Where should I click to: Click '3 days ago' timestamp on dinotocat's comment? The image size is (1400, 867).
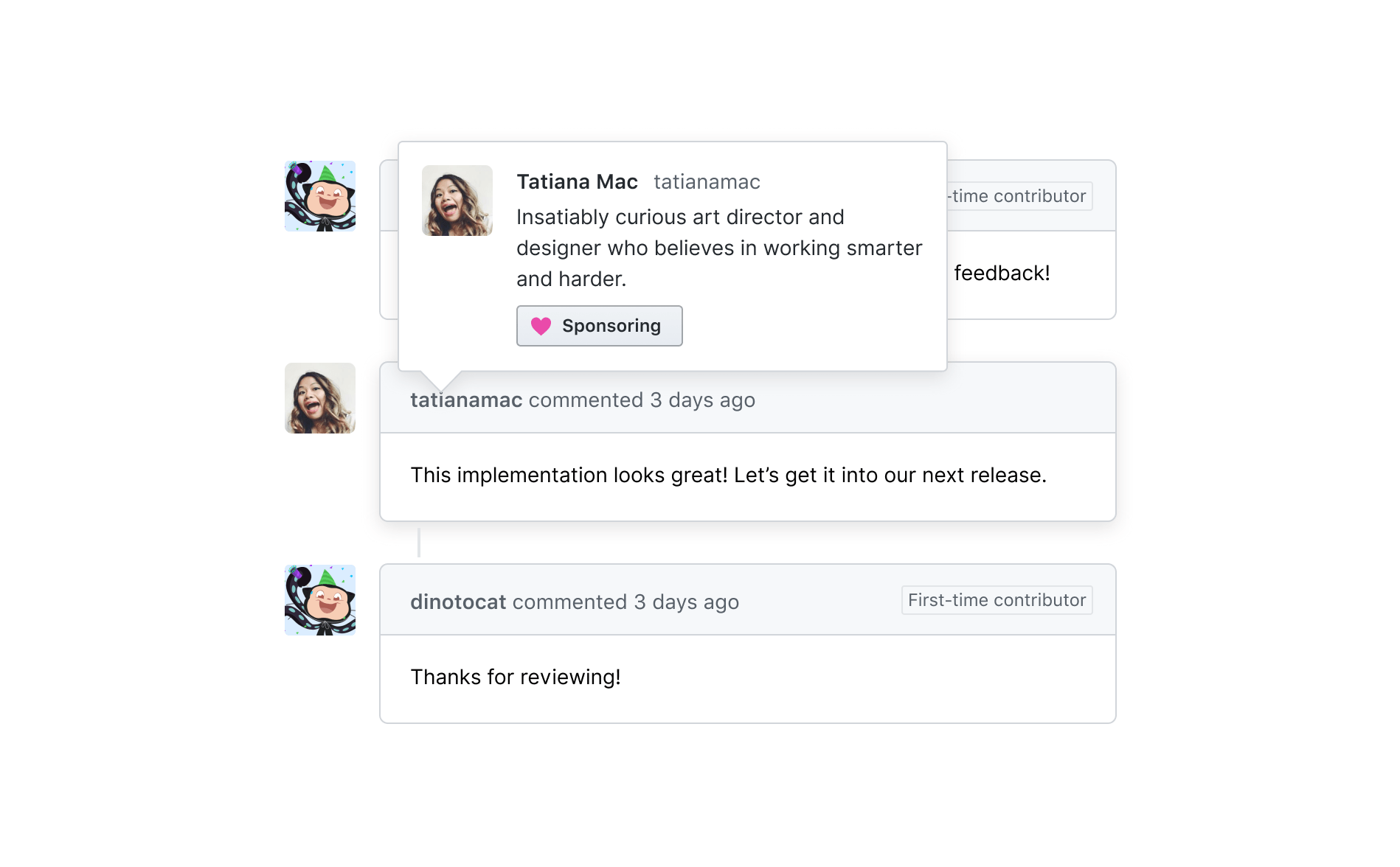(x=686, y=602)
